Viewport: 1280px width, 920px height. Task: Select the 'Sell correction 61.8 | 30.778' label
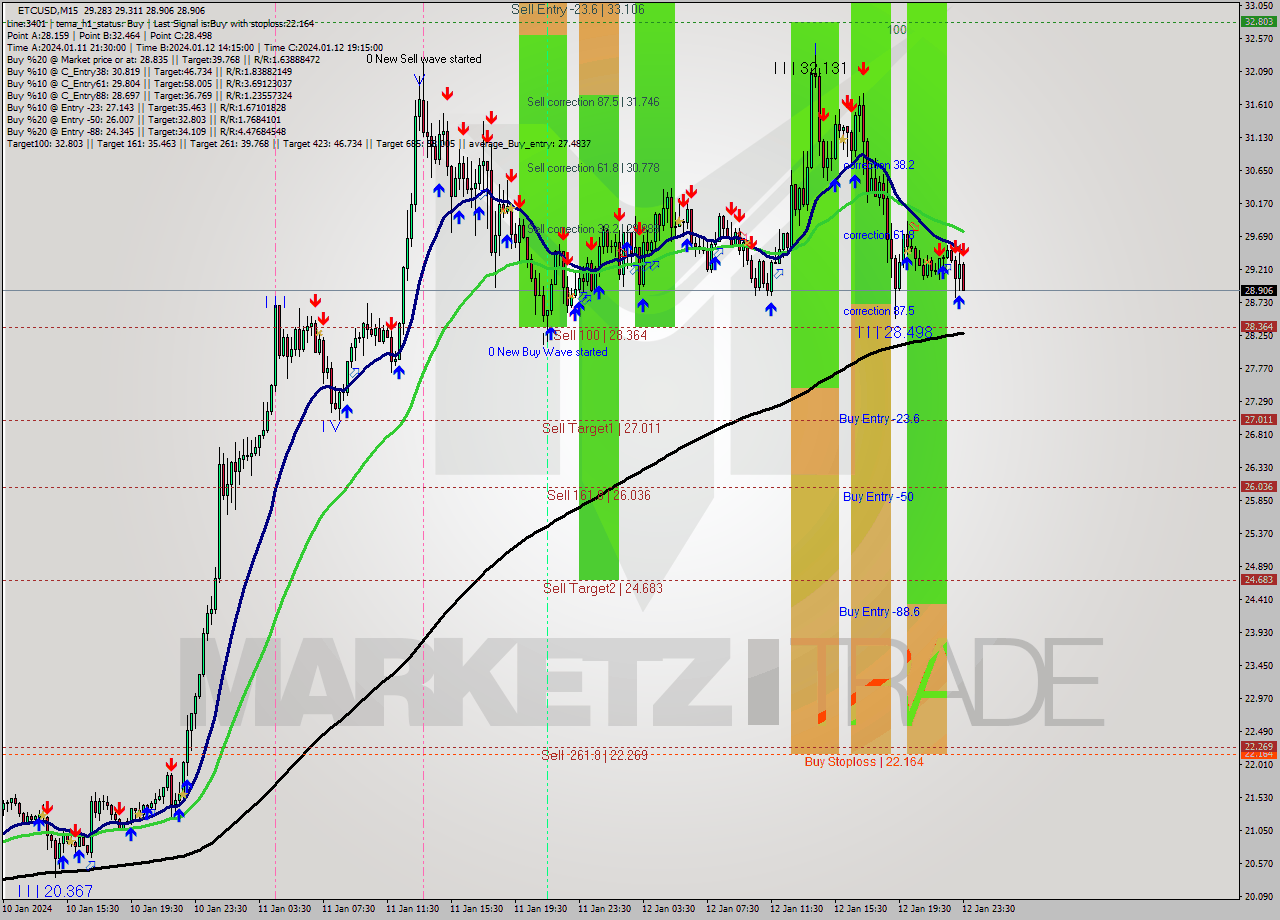593,168
